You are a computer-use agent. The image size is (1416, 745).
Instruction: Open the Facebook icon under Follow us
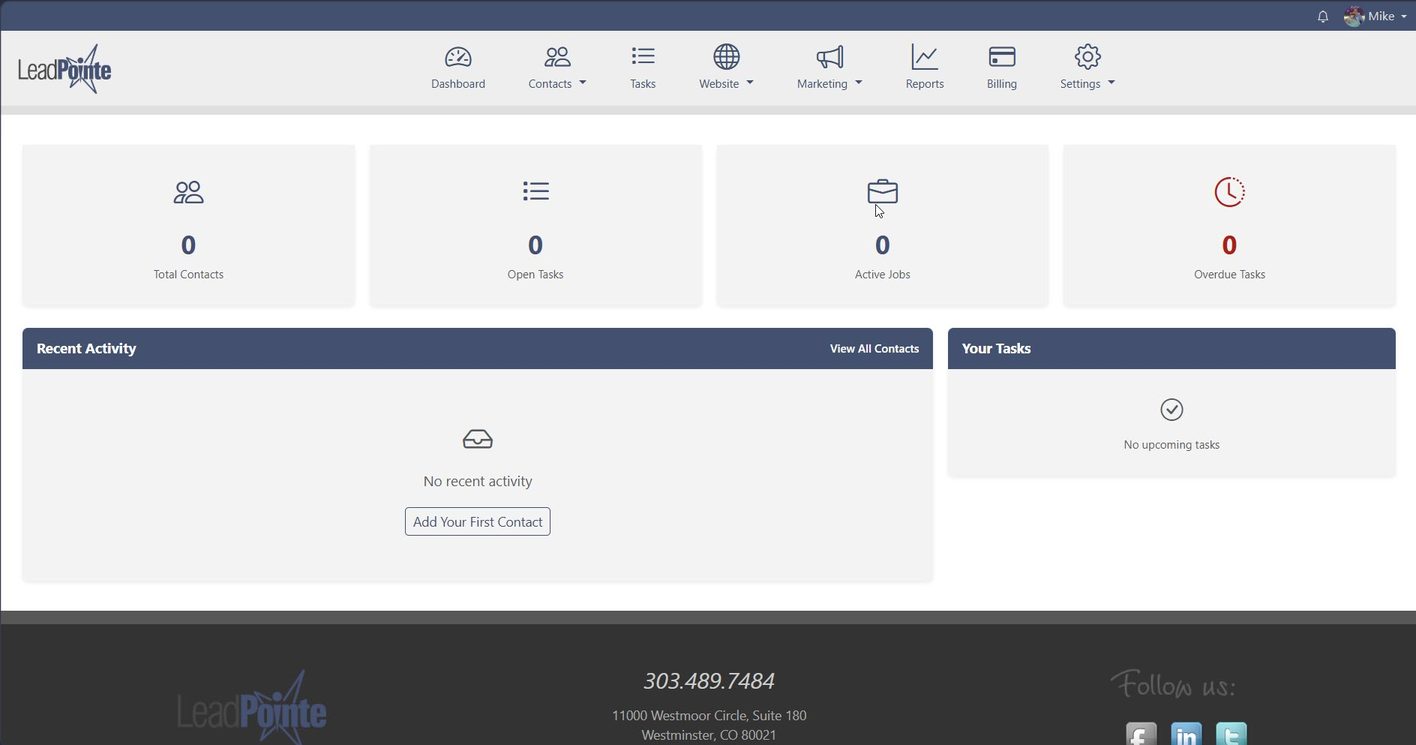(x=1141, y=734)
